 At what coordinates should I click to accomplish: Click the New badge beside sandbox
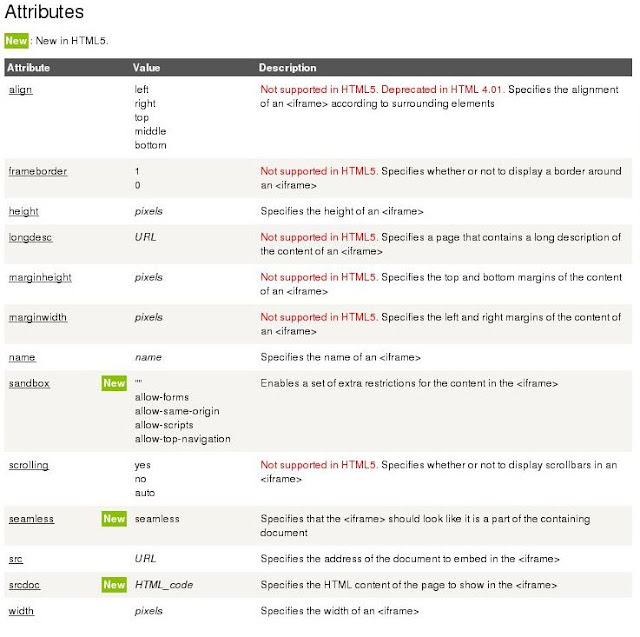pyautogui.click(x=114, y=383)
